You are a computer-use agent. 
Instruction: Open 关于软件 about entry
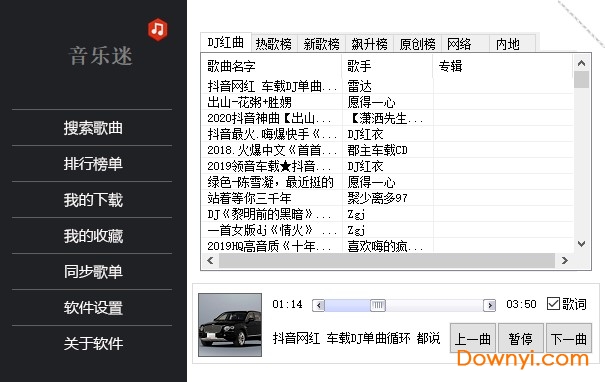point(93,343)
